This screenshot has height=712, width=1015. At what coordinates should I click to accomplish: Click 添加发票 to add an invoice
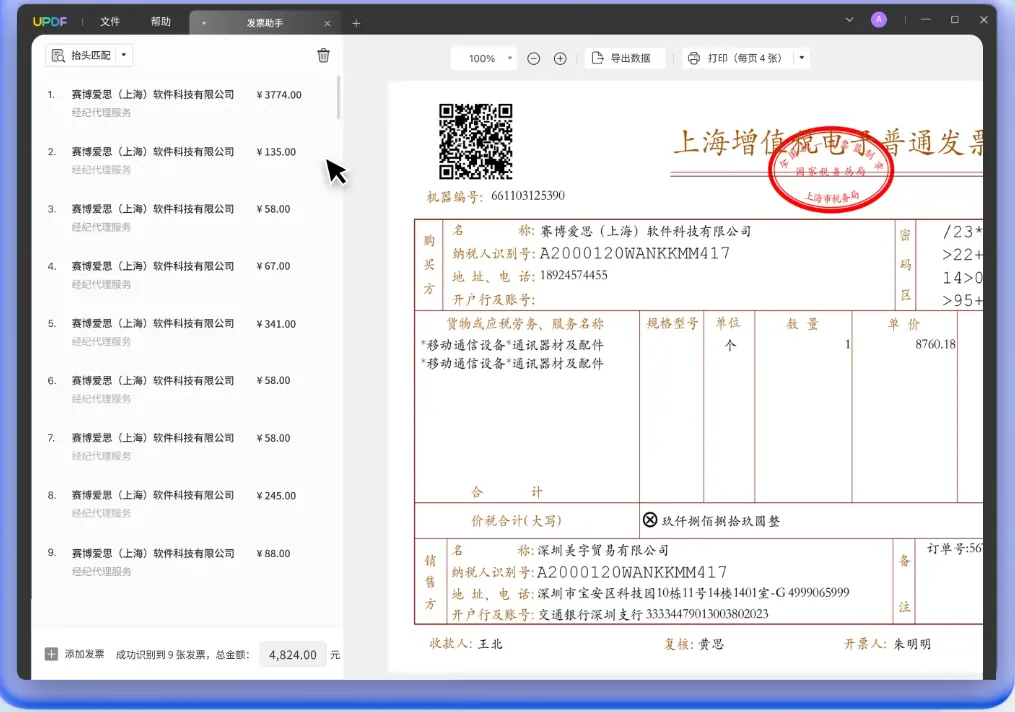coord(74,654)
